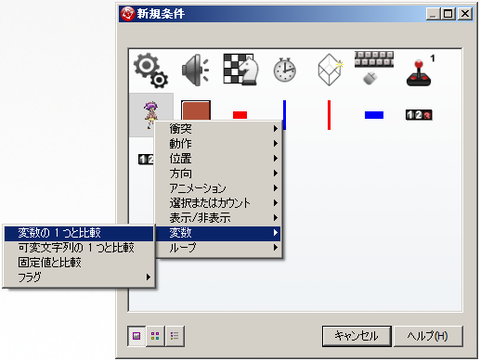The image size is (480, 361).
Task: Expand the 衝突 submenu
Action: (x=218, y=129)
